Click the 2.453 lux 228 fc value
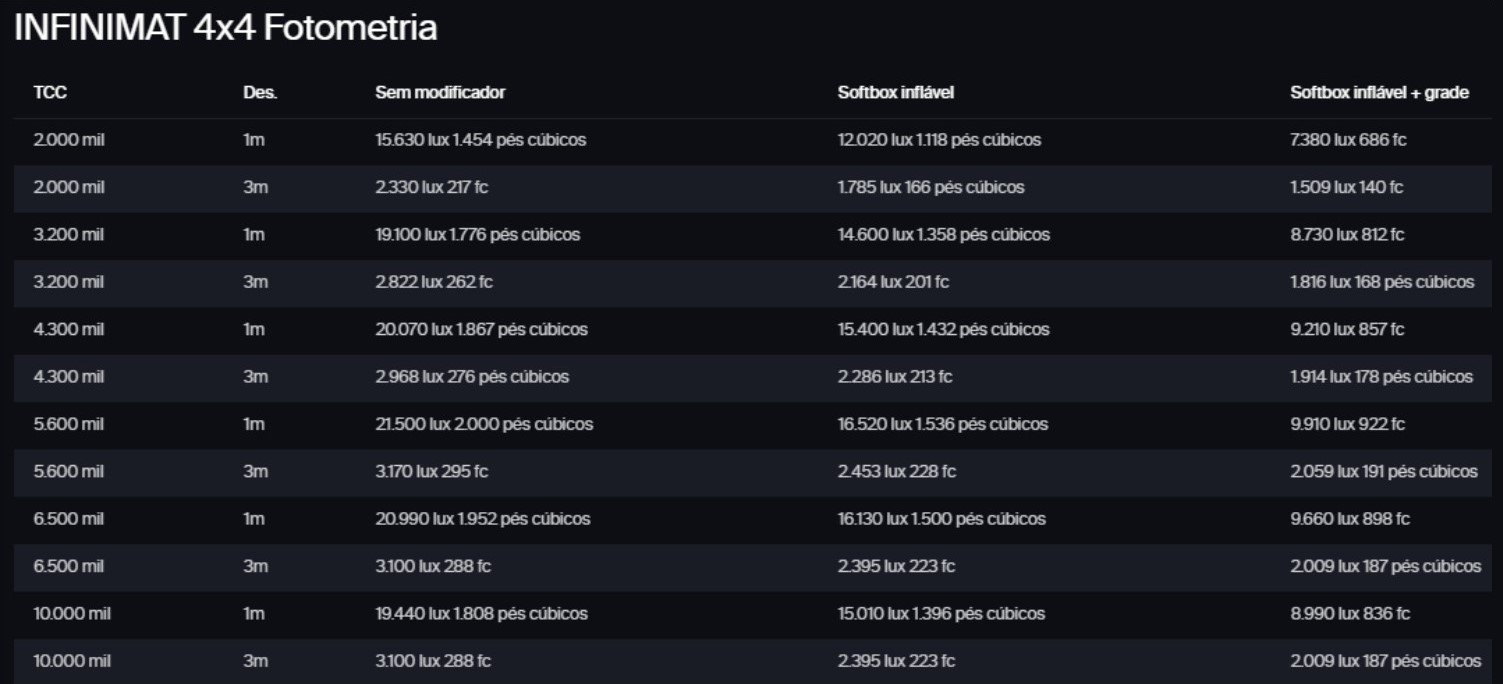 pos(896,471)
